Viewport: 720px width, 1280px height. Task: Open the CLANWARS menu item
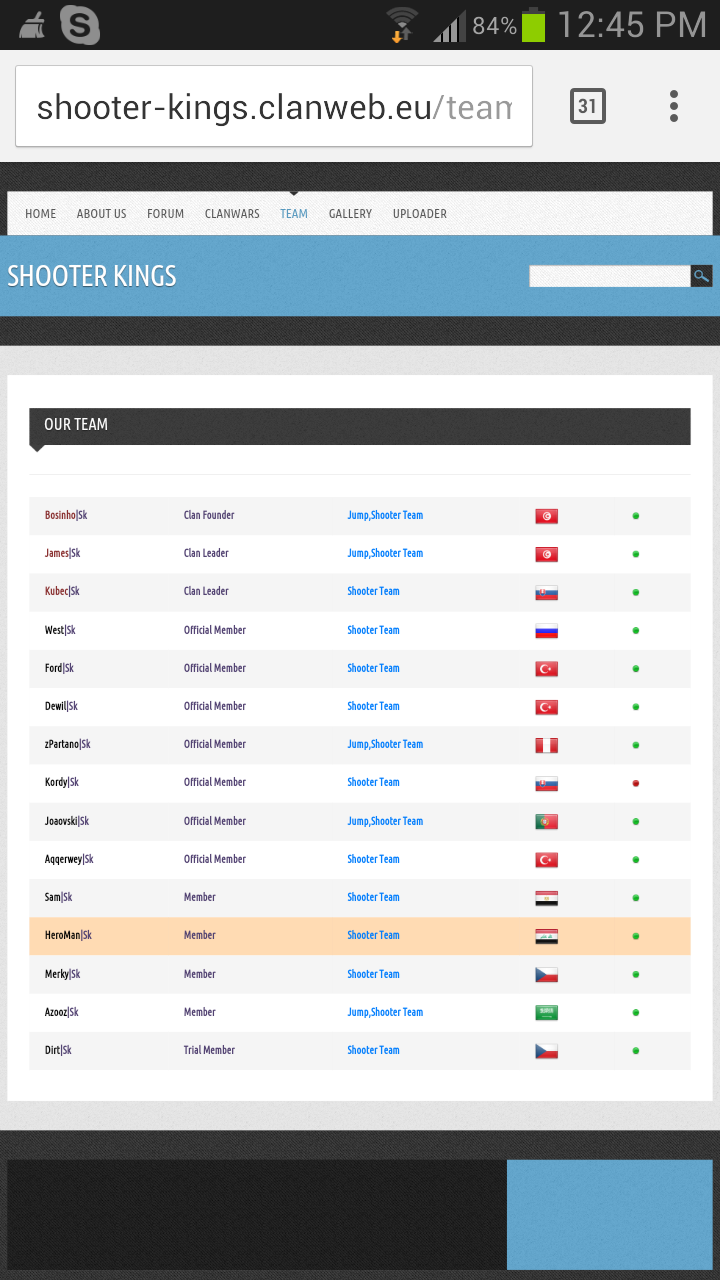[232, 214]
